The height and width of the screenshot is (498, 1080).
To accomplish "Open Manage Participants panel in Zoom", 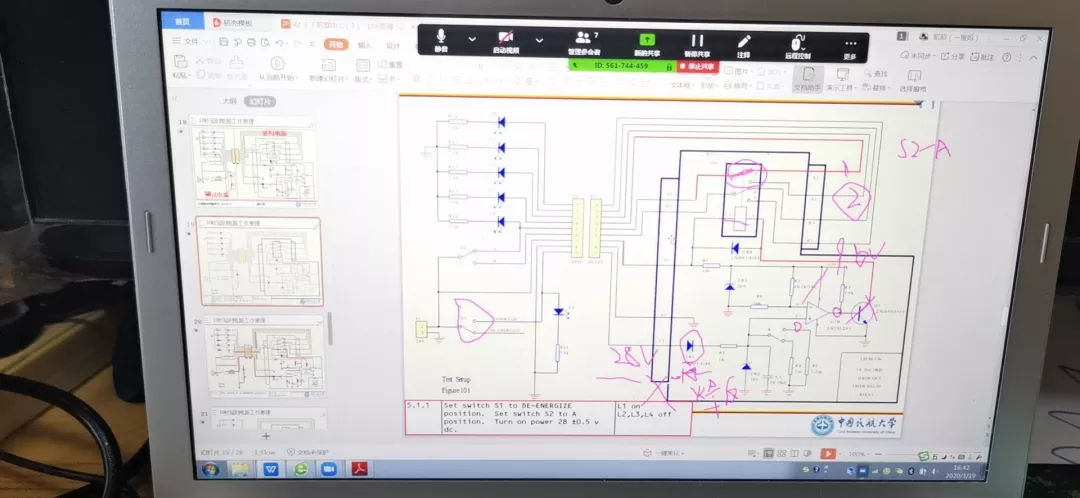I will pyautogui.click(x=583, y=41).
